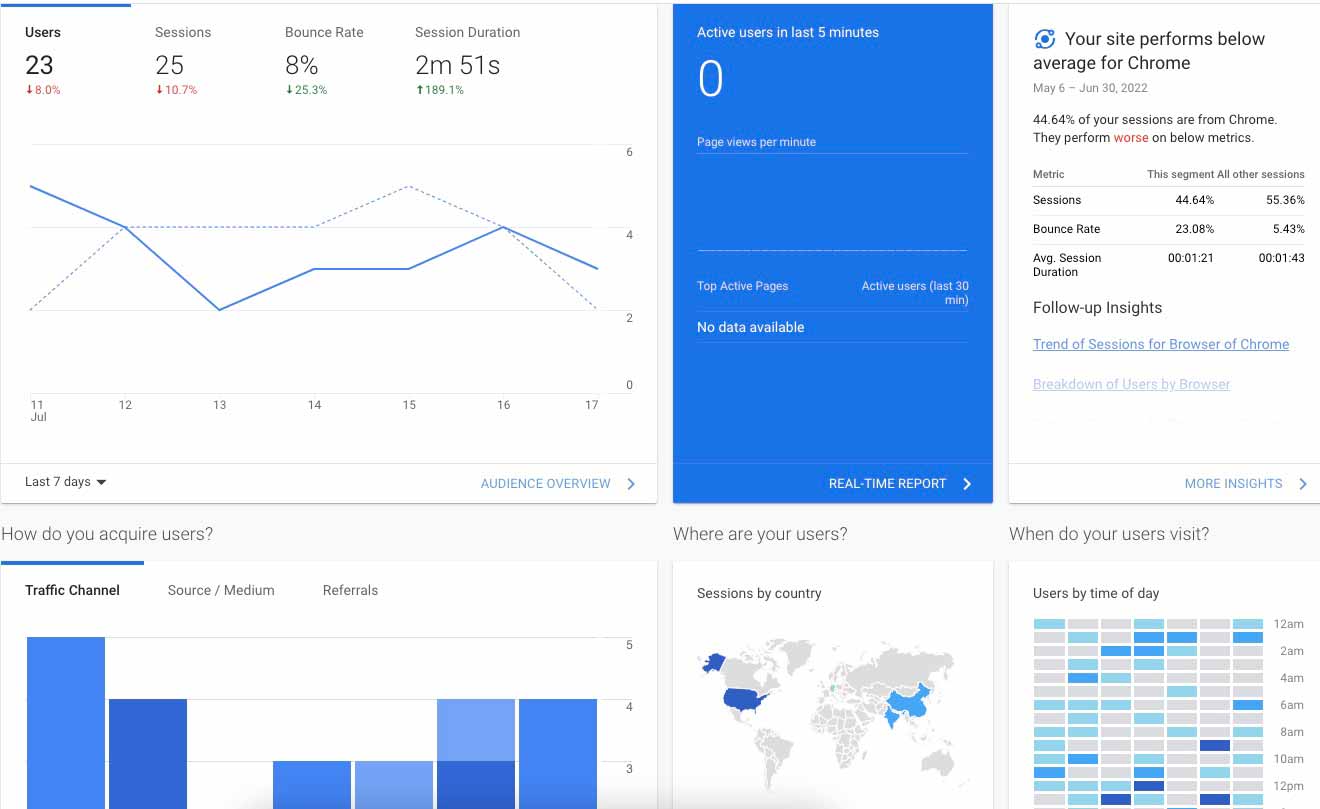Open the Referrals tab
Viewport: 1320px width, 809px height.
point(350,590)
